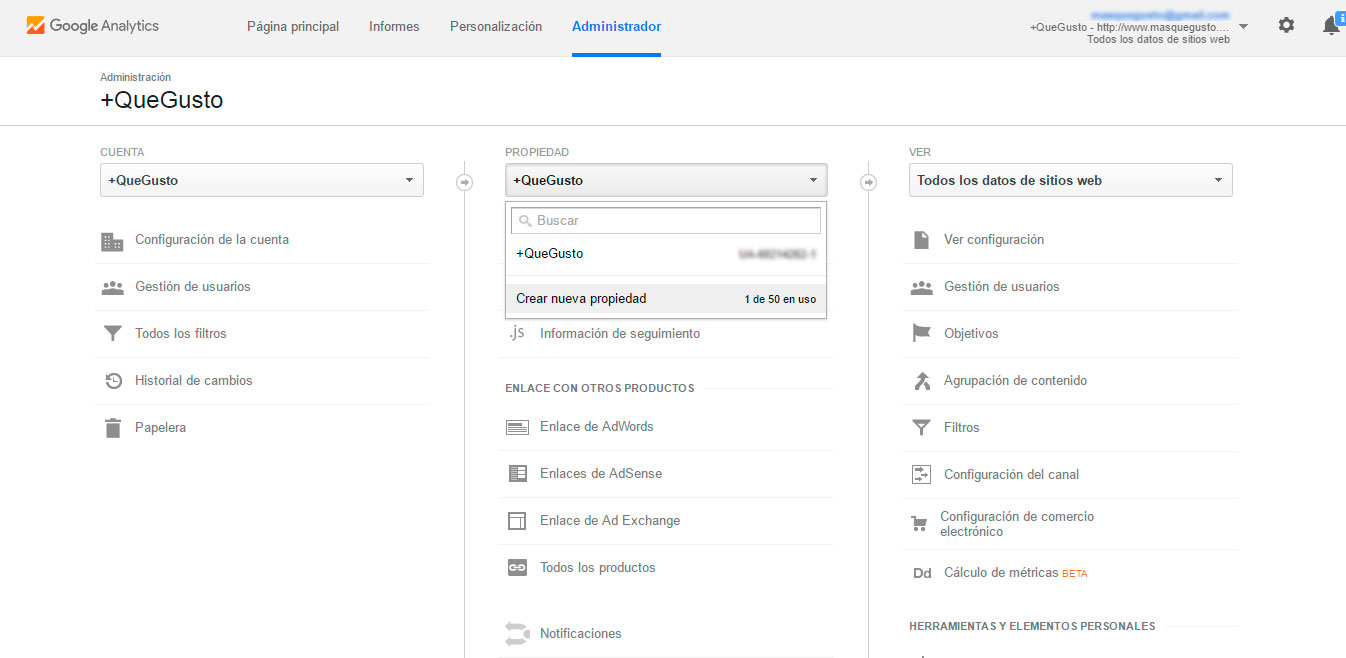The image size is (1346, 658).
Task: Click the Agrupación de contenido icon
Action: click(922, 381)
